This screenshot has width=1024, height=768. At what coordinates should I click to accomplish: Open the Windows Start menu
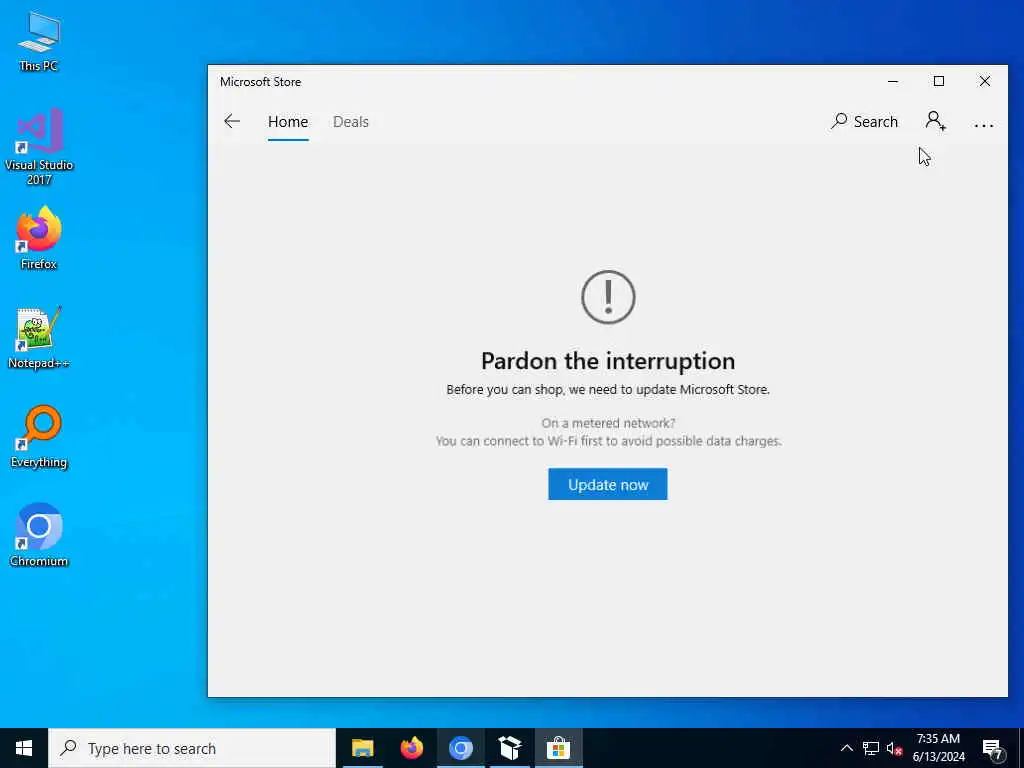click(x=24, y=748)
